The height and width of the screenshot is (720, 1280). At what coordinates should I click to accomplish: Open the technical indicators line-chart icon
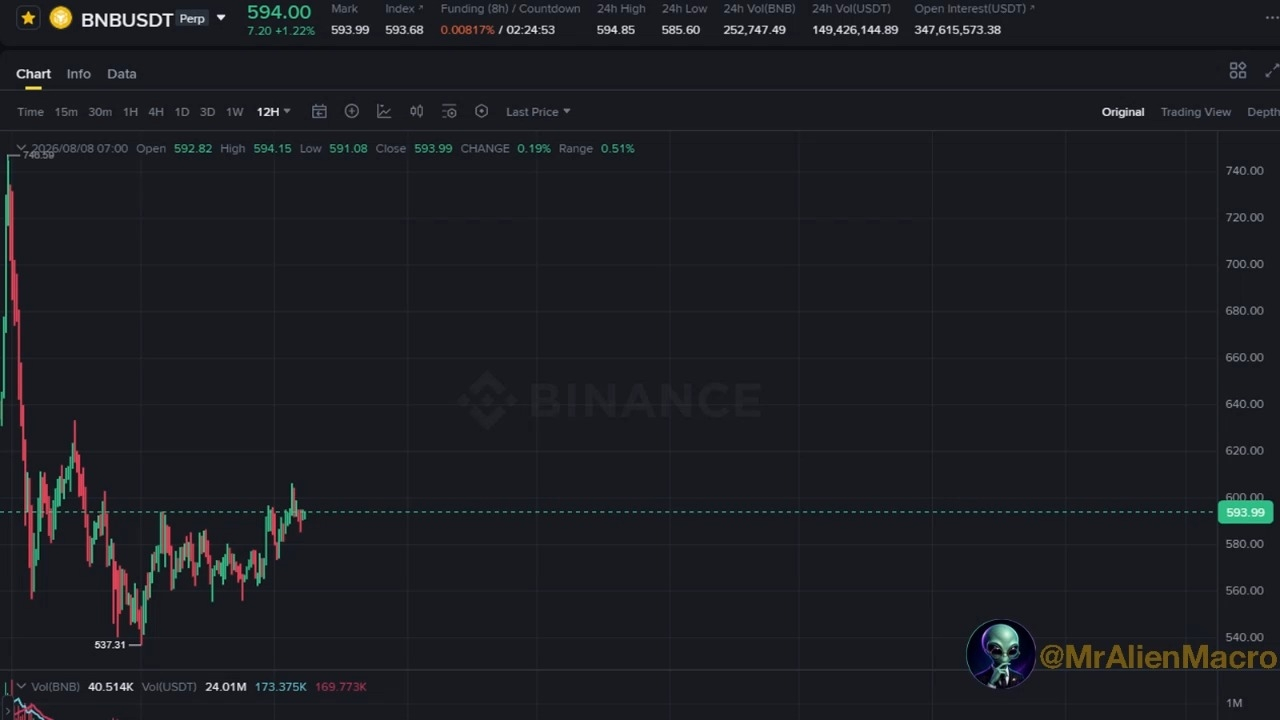384,112
